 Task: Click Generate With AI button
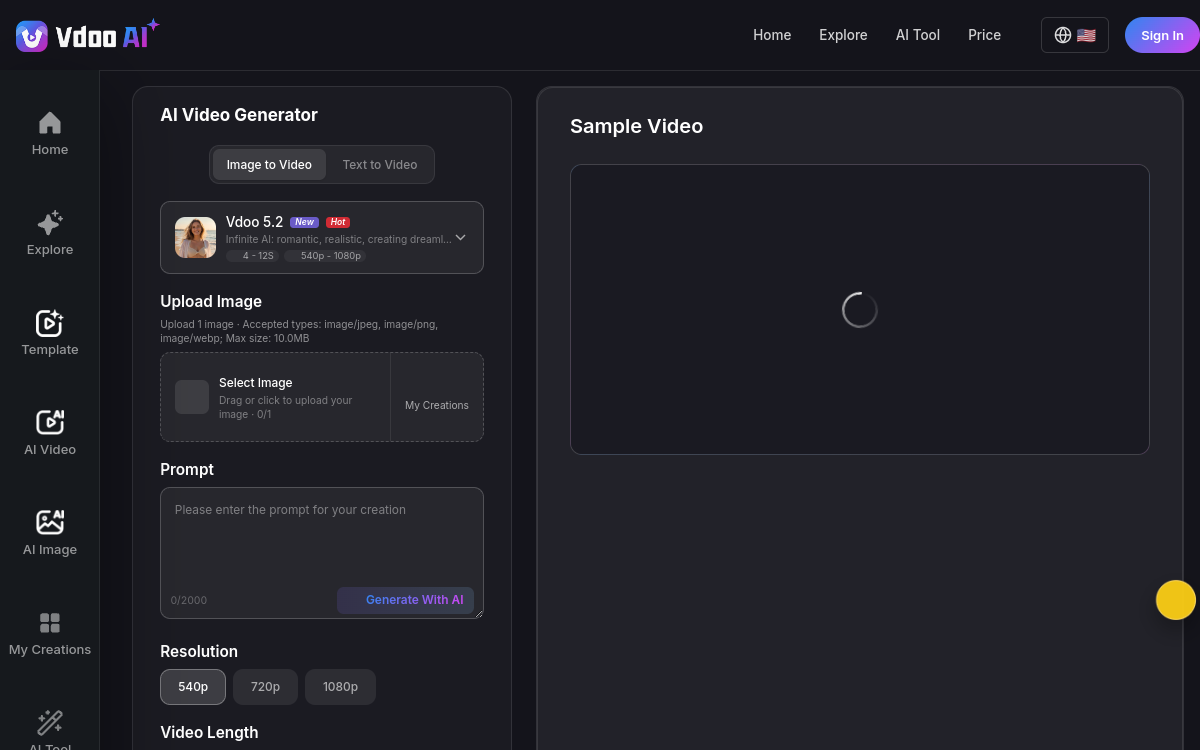405,600
